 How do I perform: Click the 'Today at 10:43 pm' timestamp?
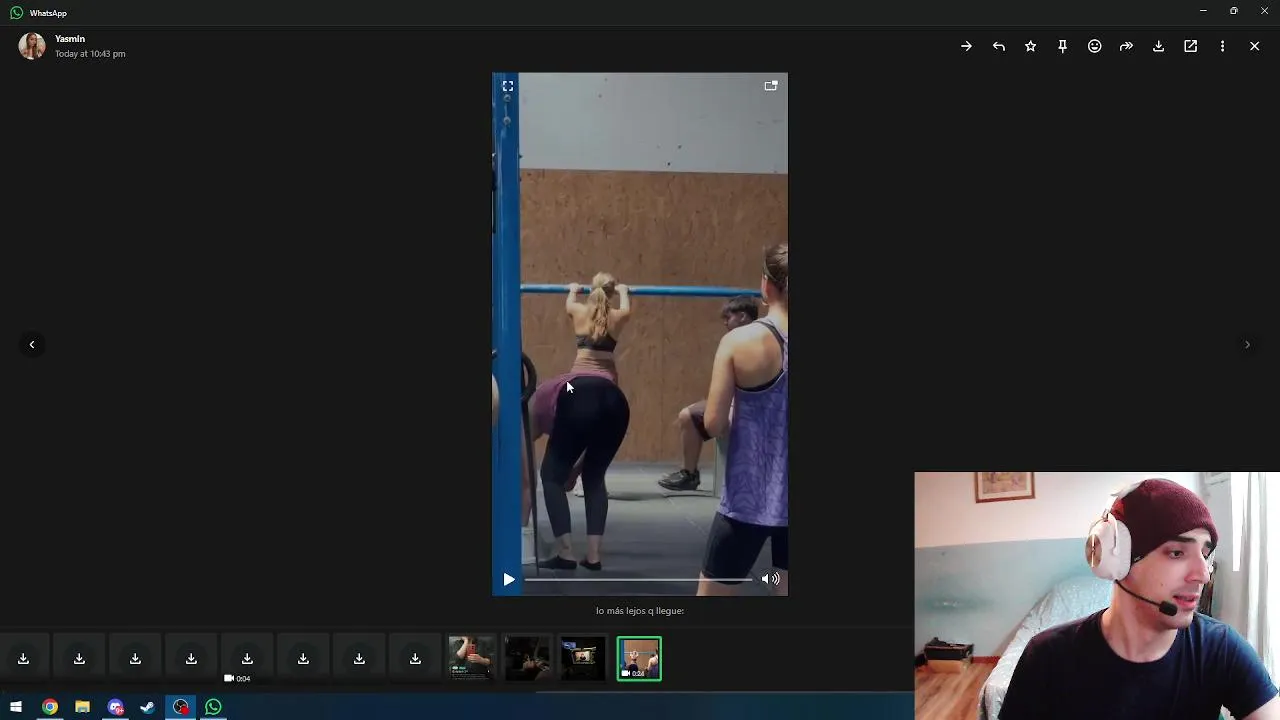point(90,54)
